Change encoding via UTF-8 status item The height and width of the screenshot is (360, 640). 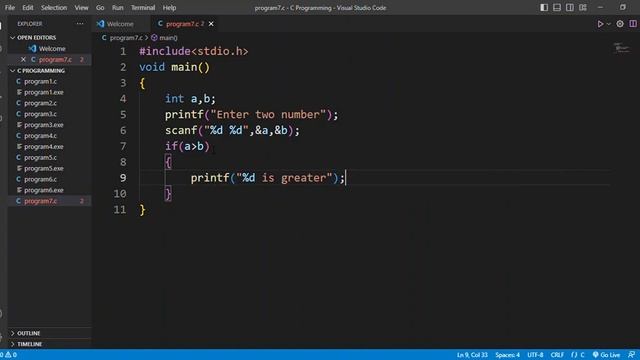[535, 355]
